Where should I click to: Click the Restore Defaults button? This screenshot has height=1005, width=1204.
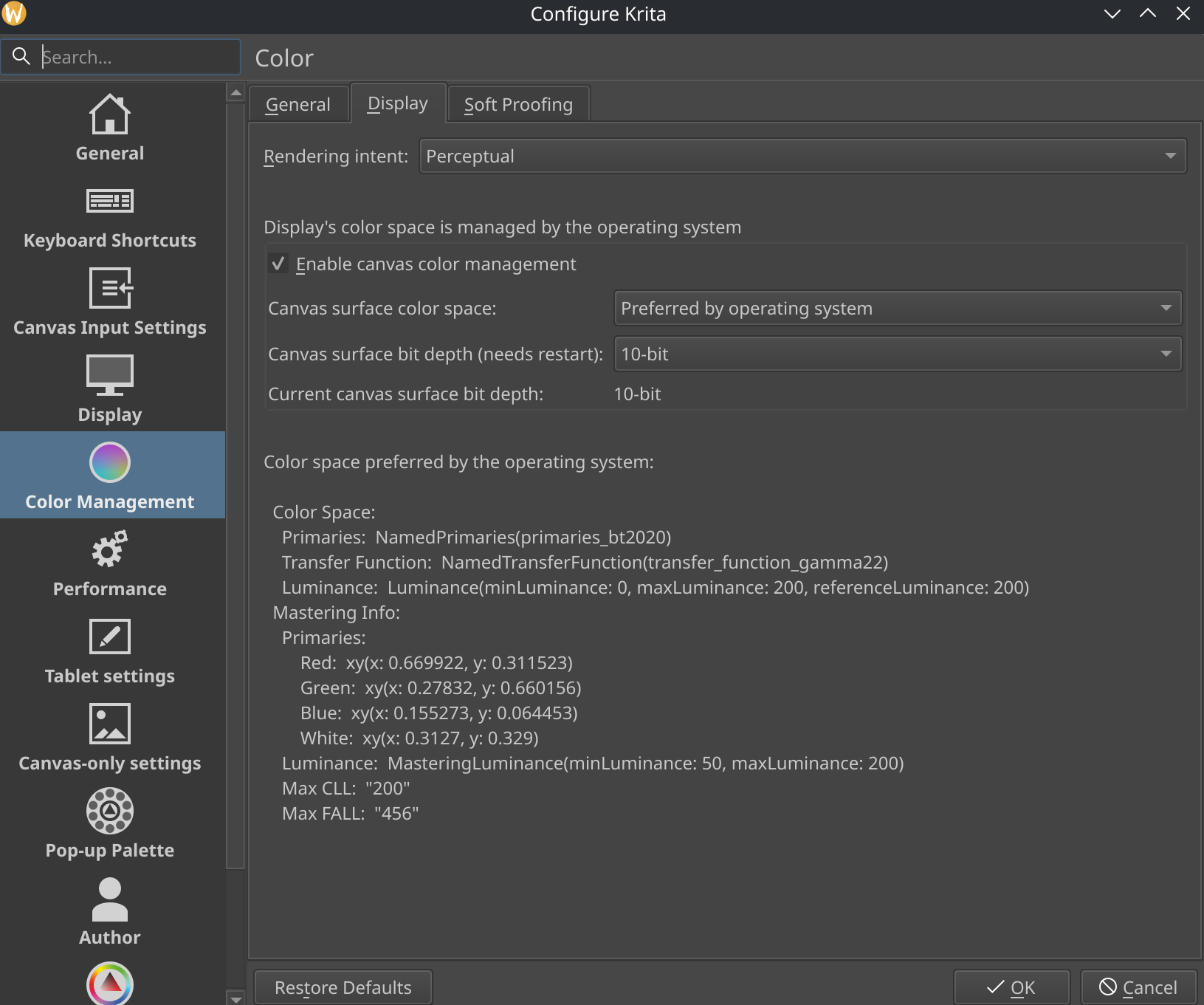[x=343, y=987]
